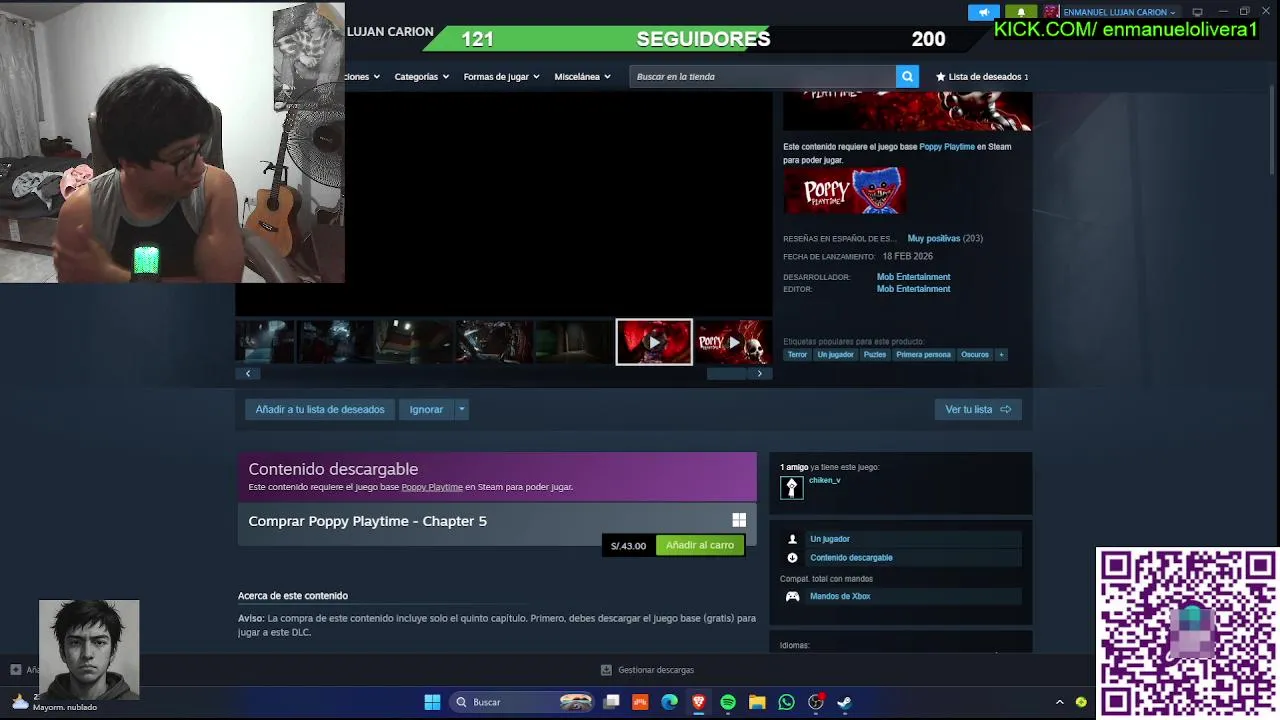Click Gestionar descargas at the bottom

coord(656,670)
